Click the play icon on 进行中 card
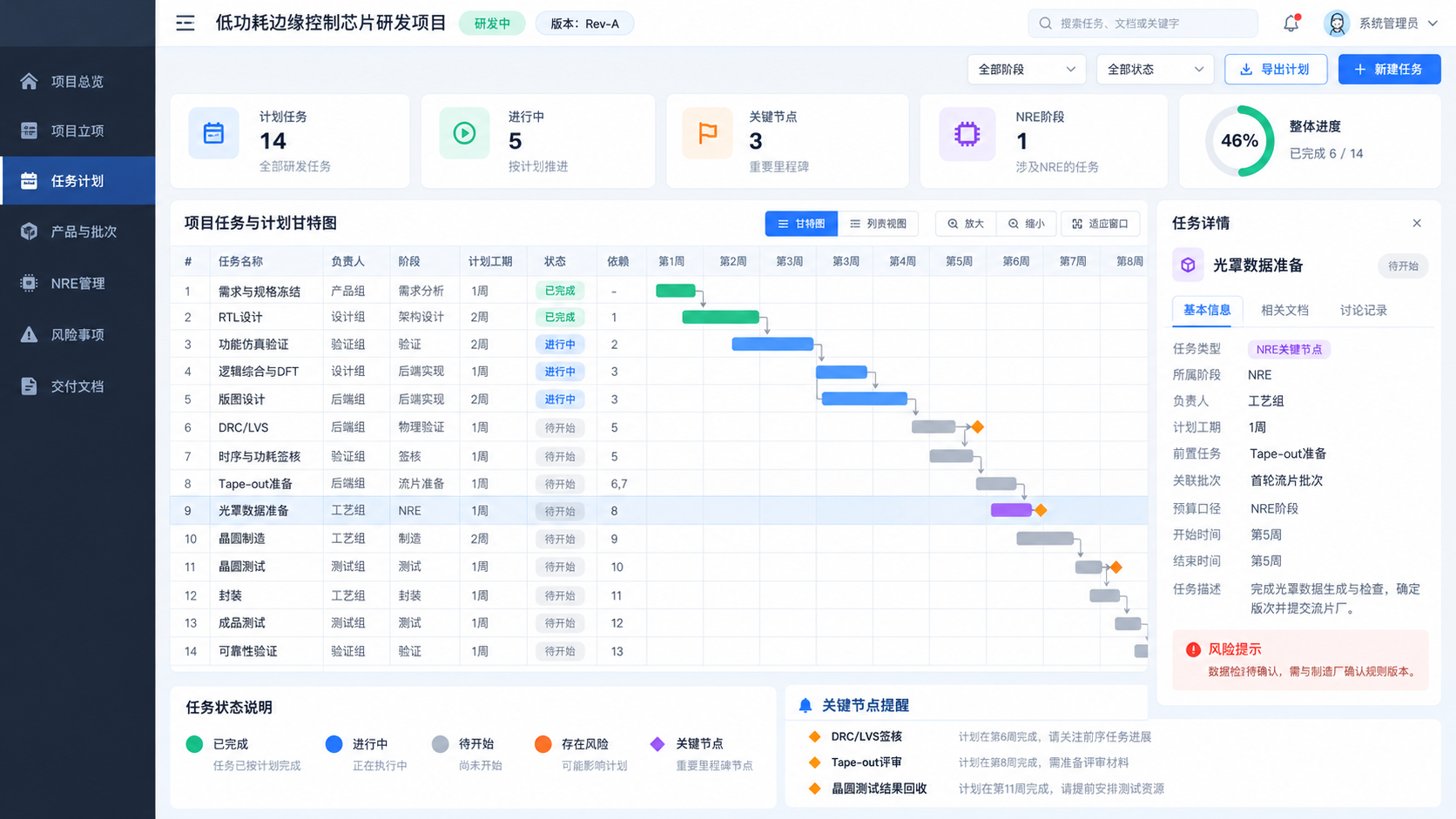 click(464, 133)
